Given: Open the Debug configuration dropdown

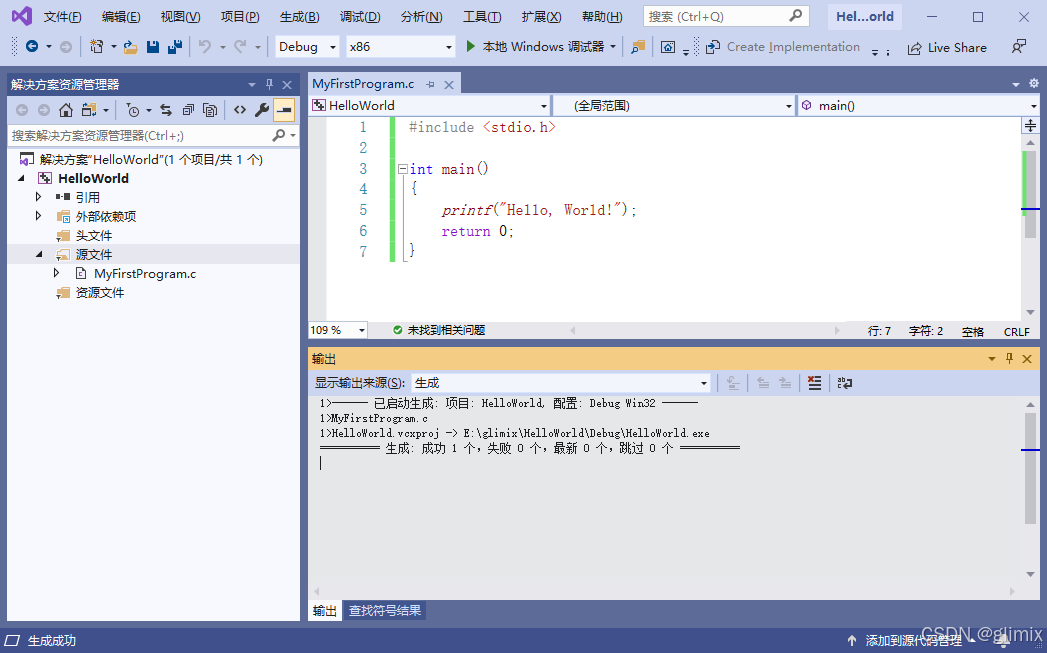Looking at the screenshot, I should pyautogui.click(x=306, y=47).
